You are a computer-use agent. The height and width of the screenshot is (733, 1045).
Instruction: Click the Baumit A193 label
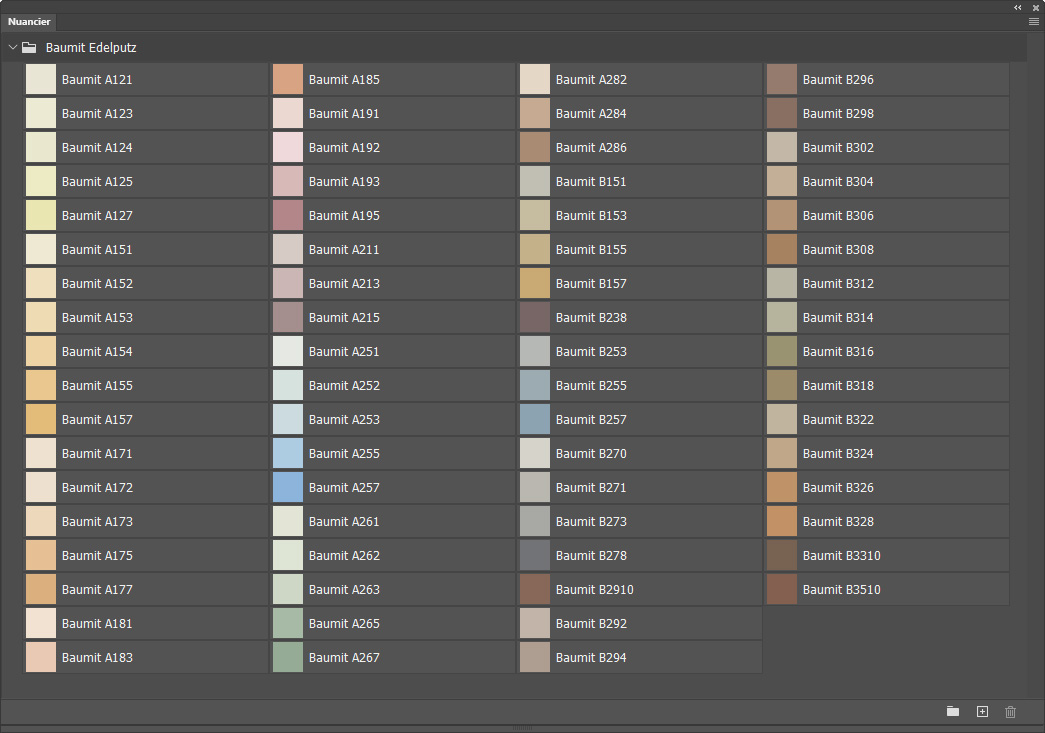[344, 181]
